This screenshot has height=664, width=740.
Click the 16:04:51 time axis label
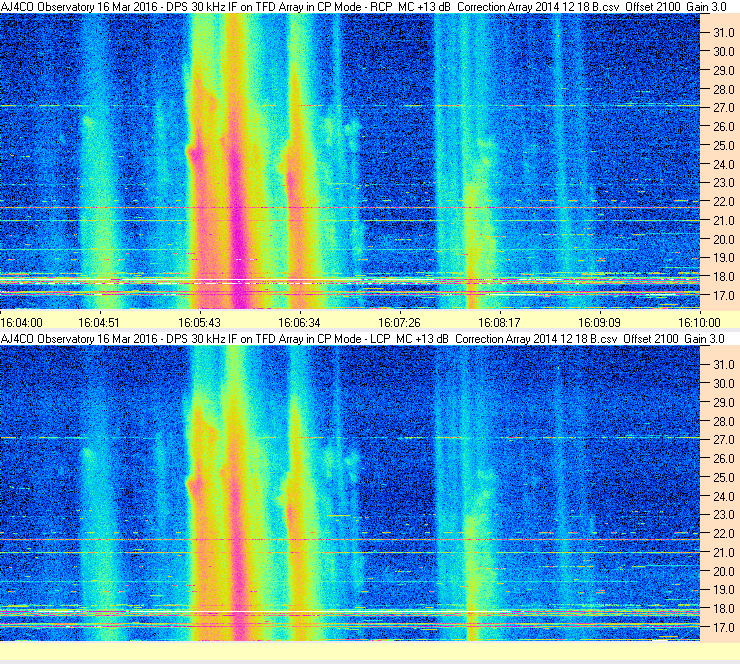click(99, 323)
